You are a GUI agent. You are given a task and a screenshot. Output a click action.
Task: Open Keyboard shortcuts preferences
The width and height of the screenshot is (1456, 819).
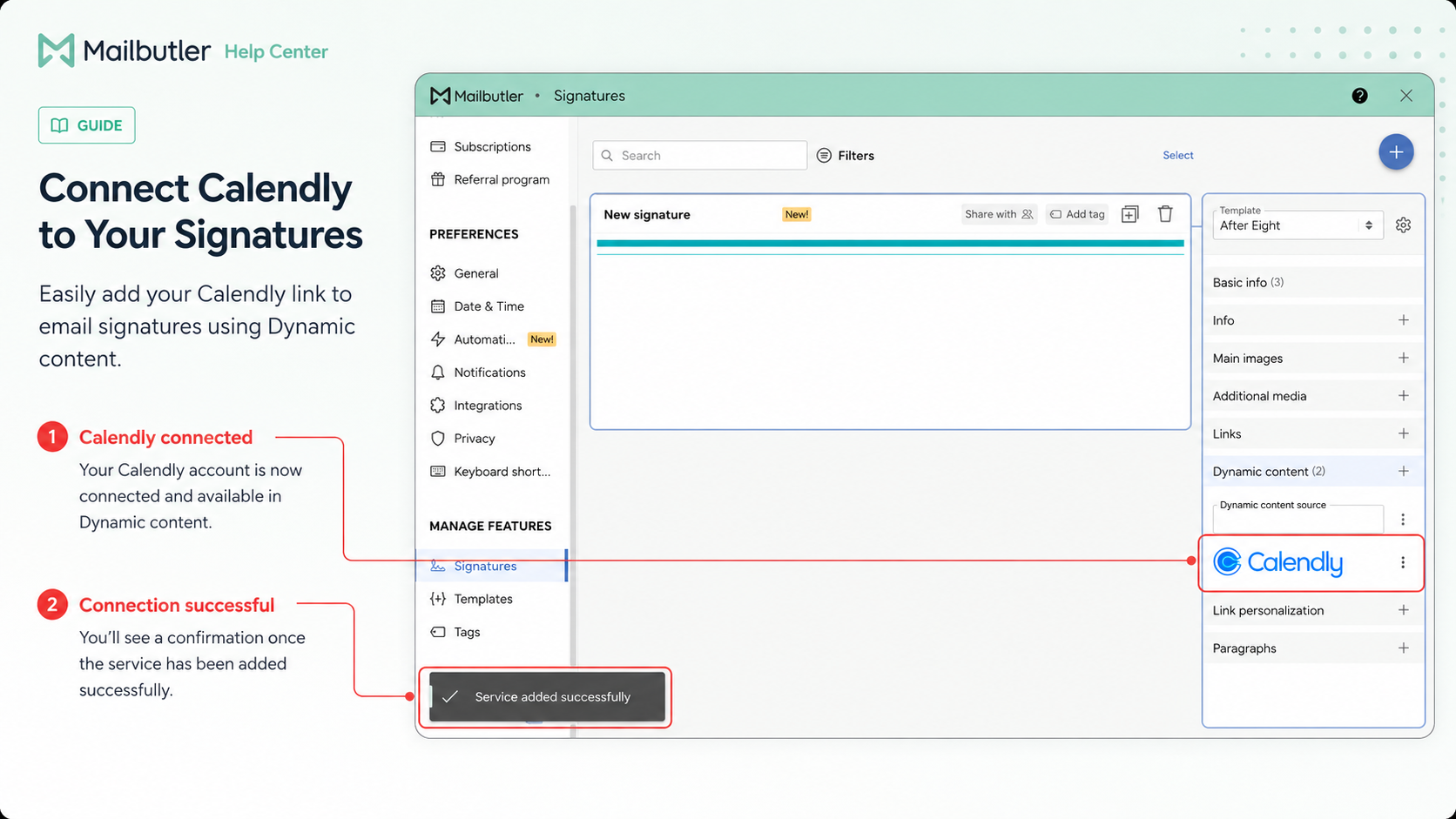491,472
